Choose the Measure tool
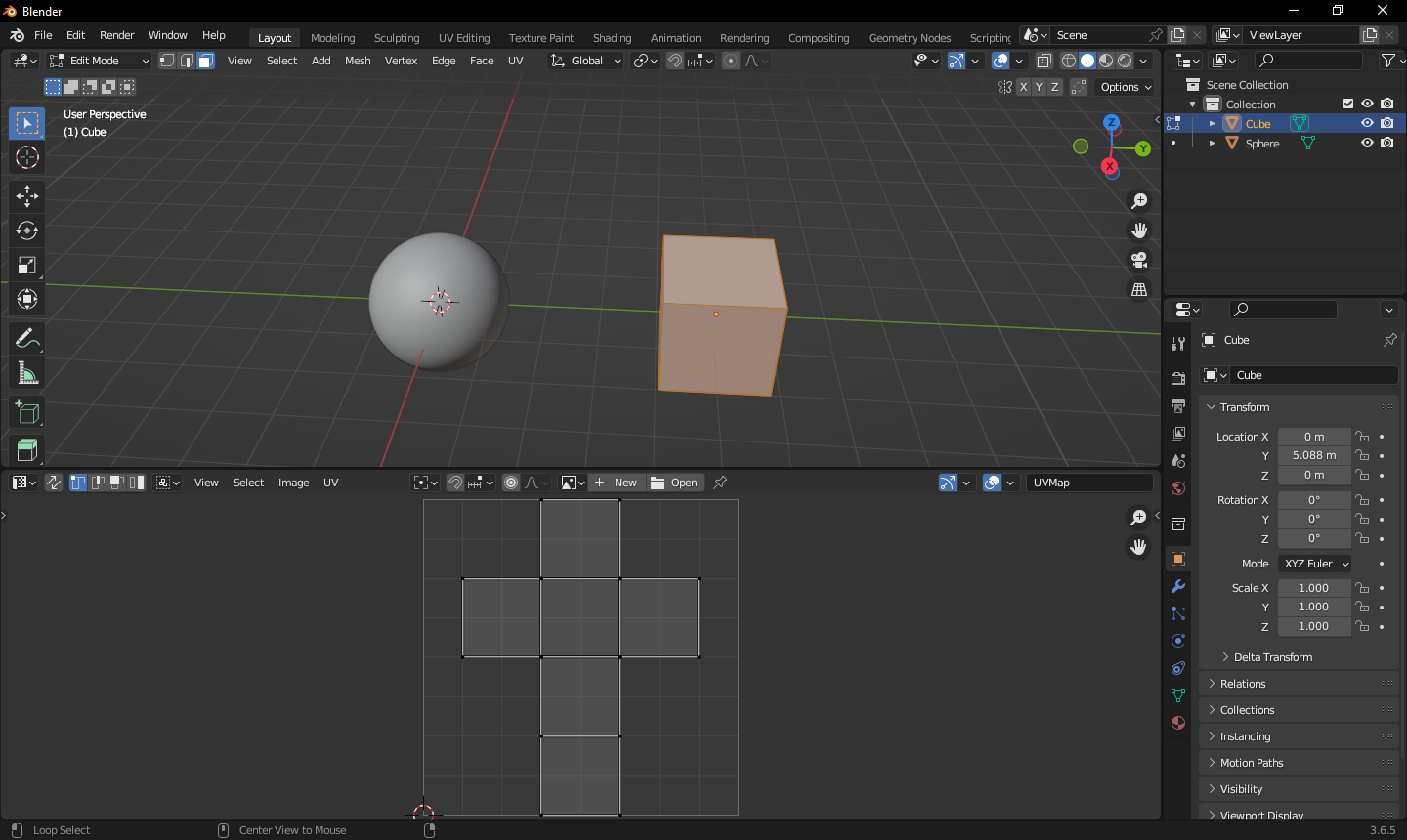 (x=27, y=373)
